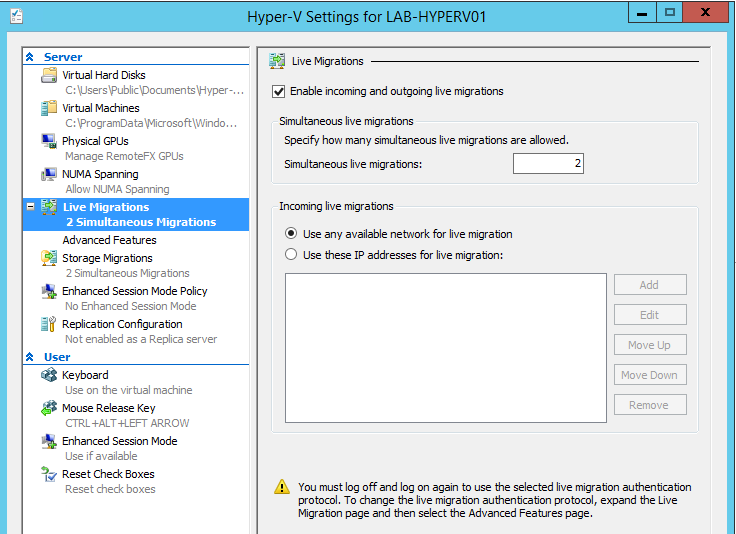Click the Virtual Machines folder icon

49,108
